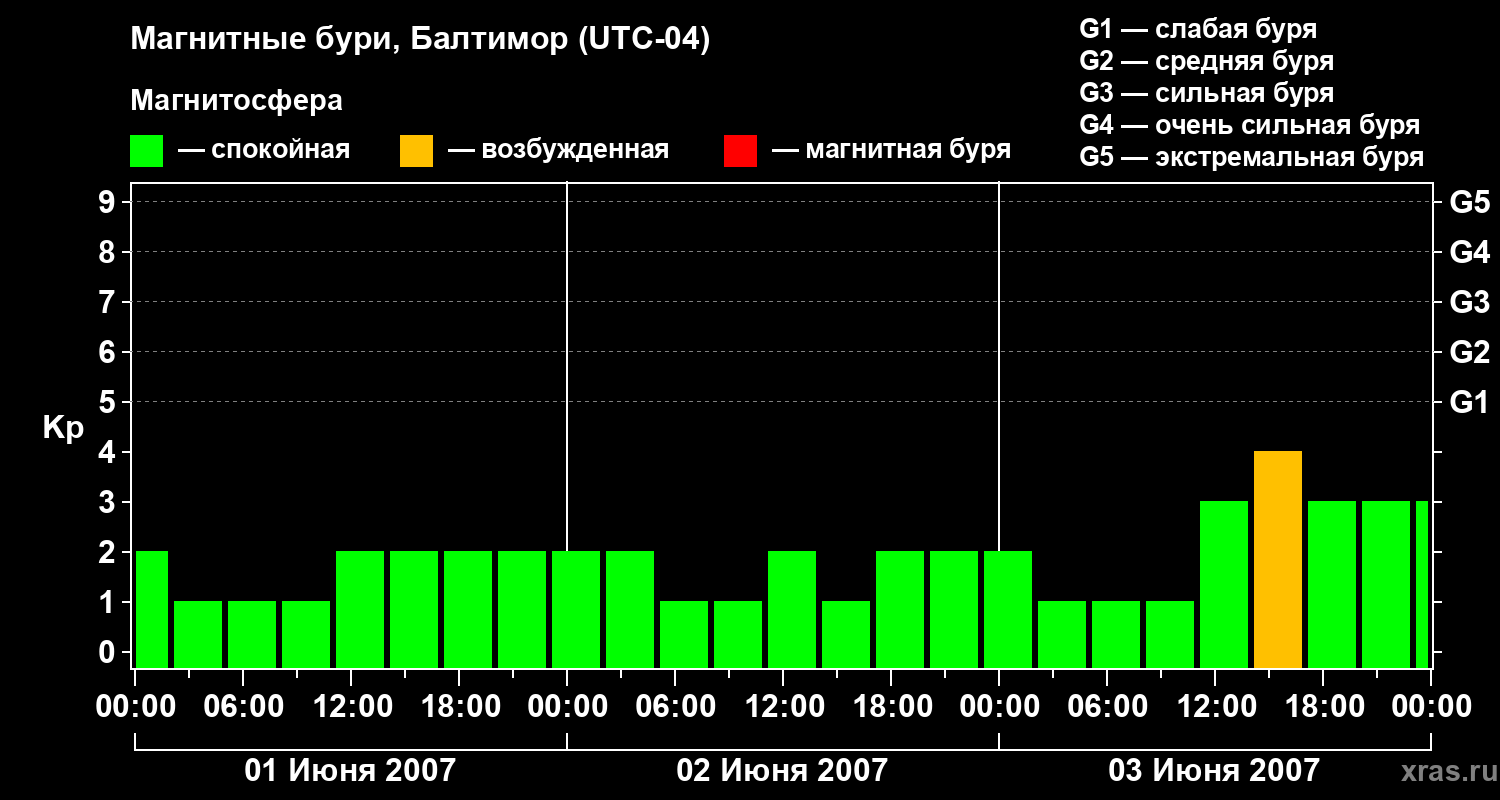Screen dimensions: 1500x800
Task: Click the '12:00' time label above 02 Июня 2007
Action: tap(783, 707)
